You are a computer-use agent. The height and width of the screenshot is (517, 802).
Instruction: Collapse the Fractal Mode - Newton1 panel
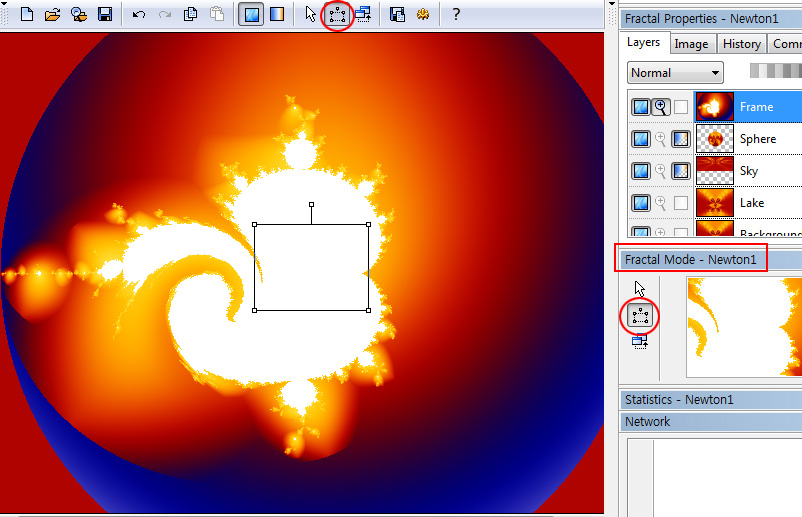711,260
